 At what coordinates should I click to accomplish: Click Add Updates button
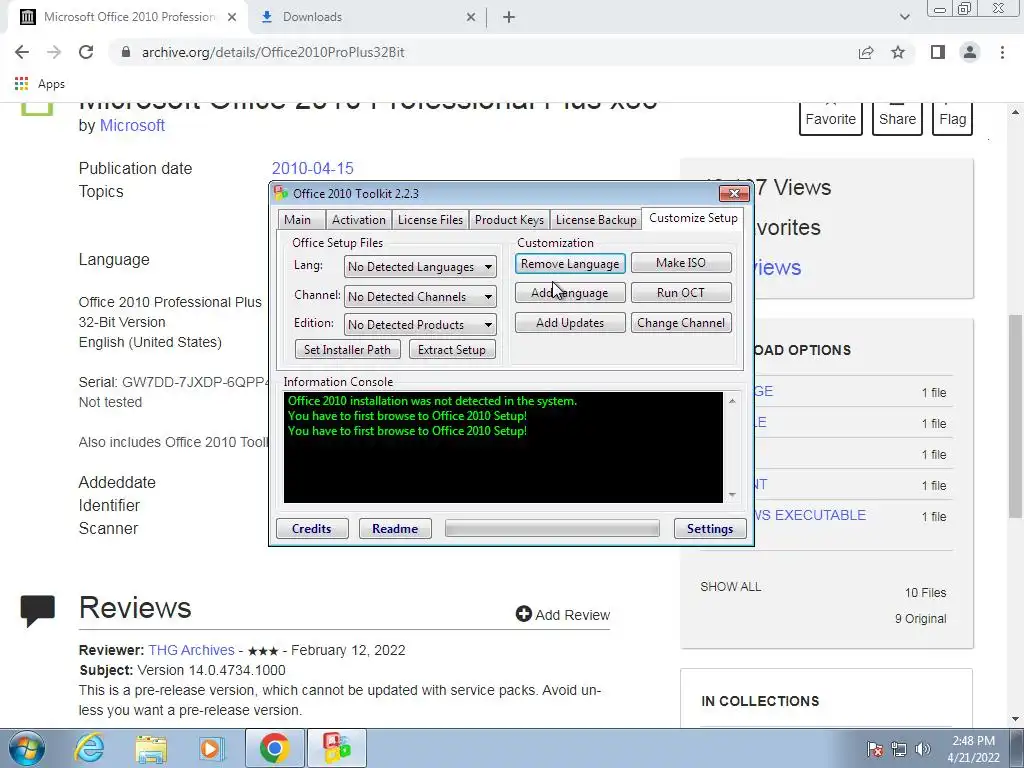tap(570, 323)
